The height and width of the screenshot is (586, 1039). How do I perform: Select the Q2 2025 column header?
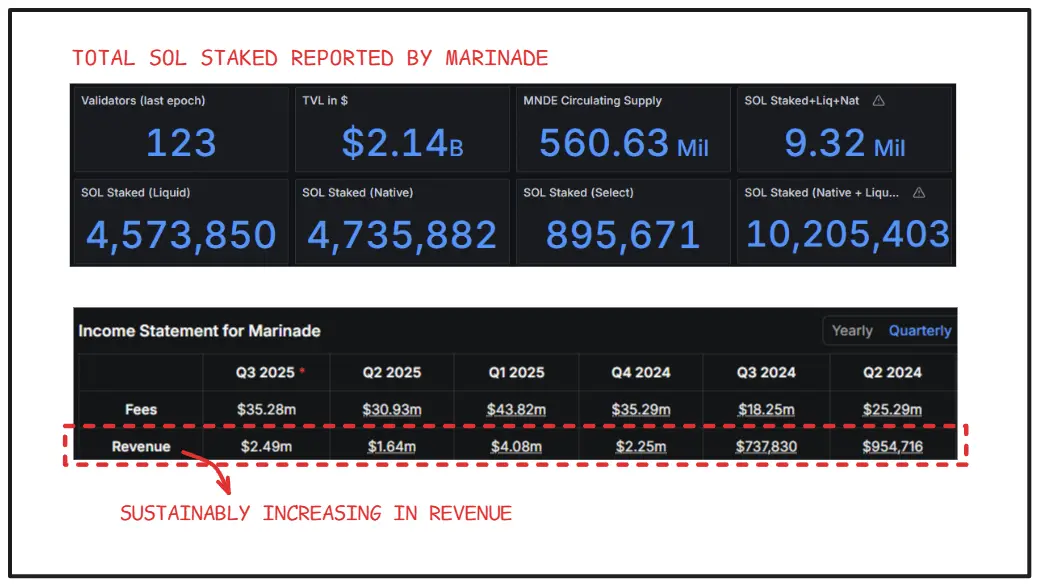392,373
